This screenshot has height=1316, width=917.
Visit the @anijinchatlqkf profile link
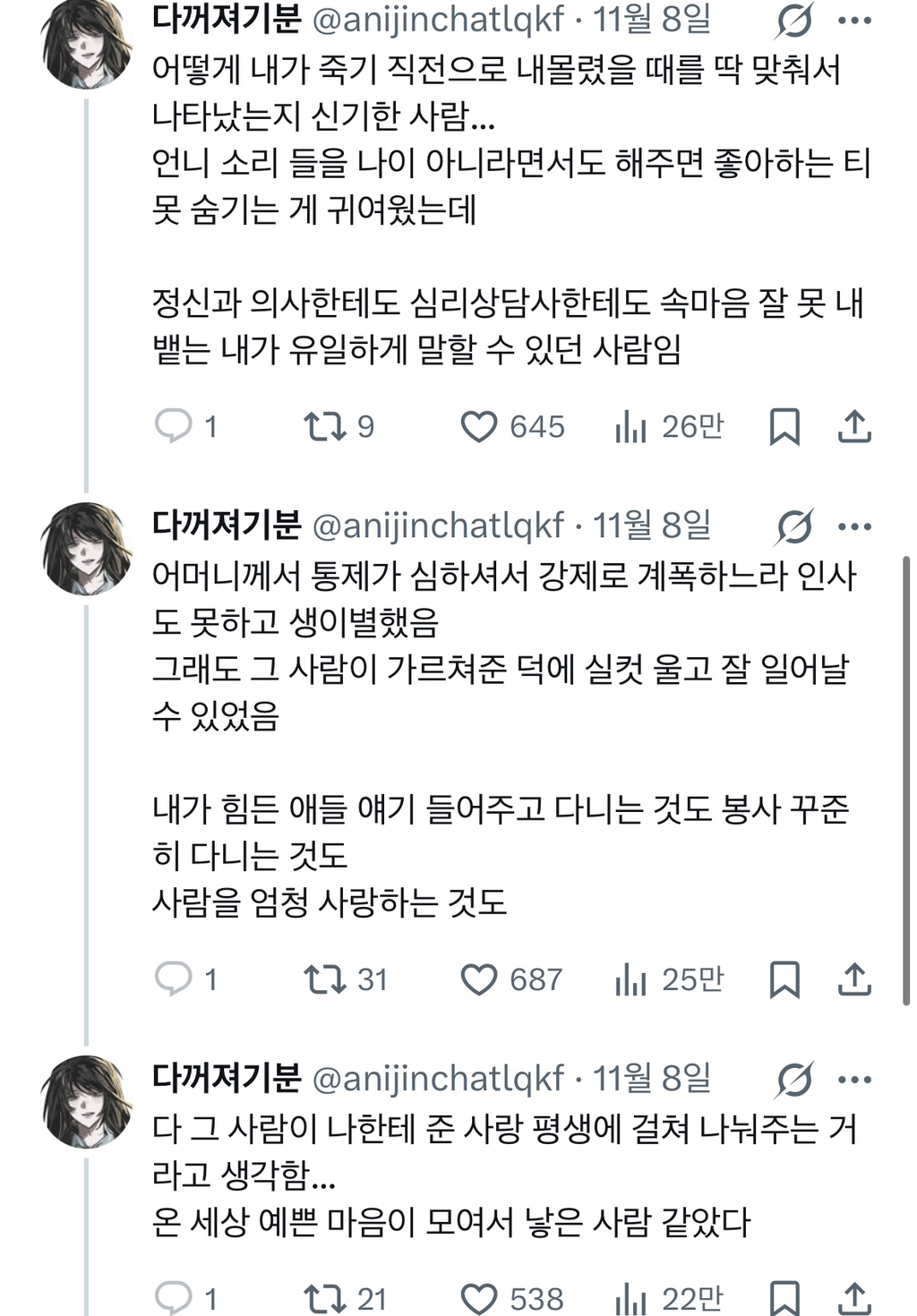[x=435, y=20]
